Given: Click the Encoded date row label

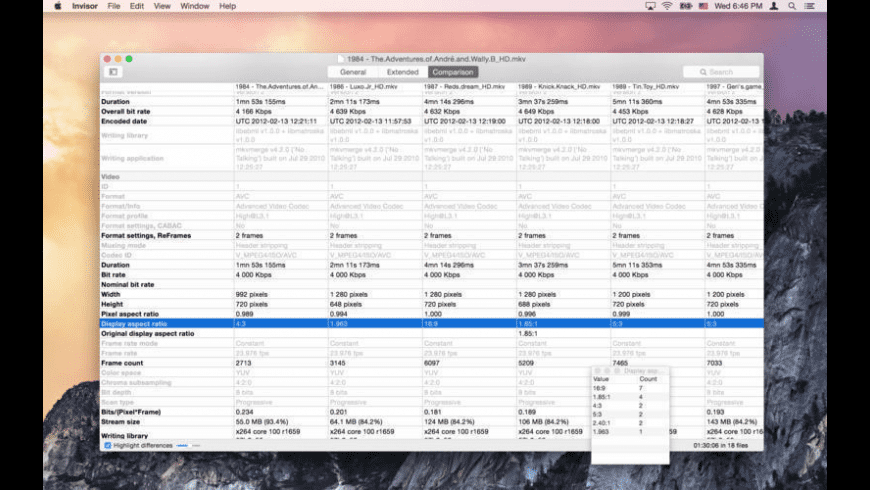Looking at the screenshot, I should (124, 121).
